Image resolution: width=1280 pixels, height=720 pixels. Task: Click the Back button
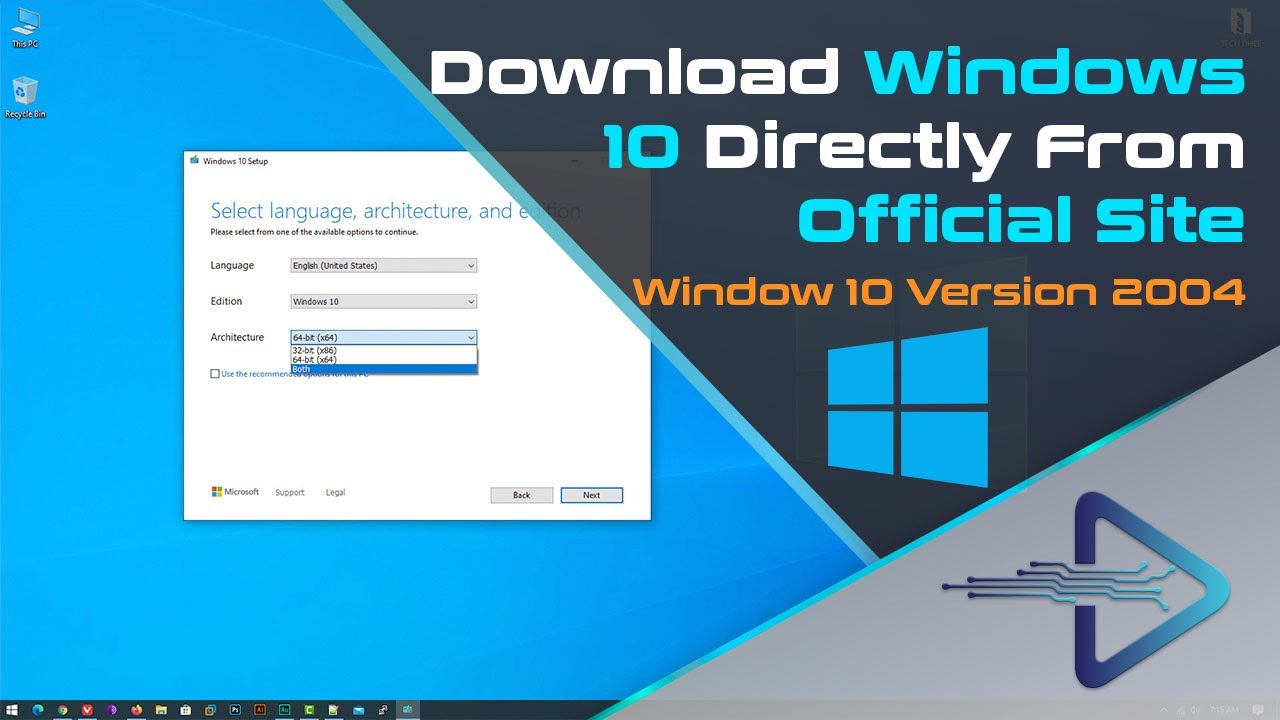(522, 495)
